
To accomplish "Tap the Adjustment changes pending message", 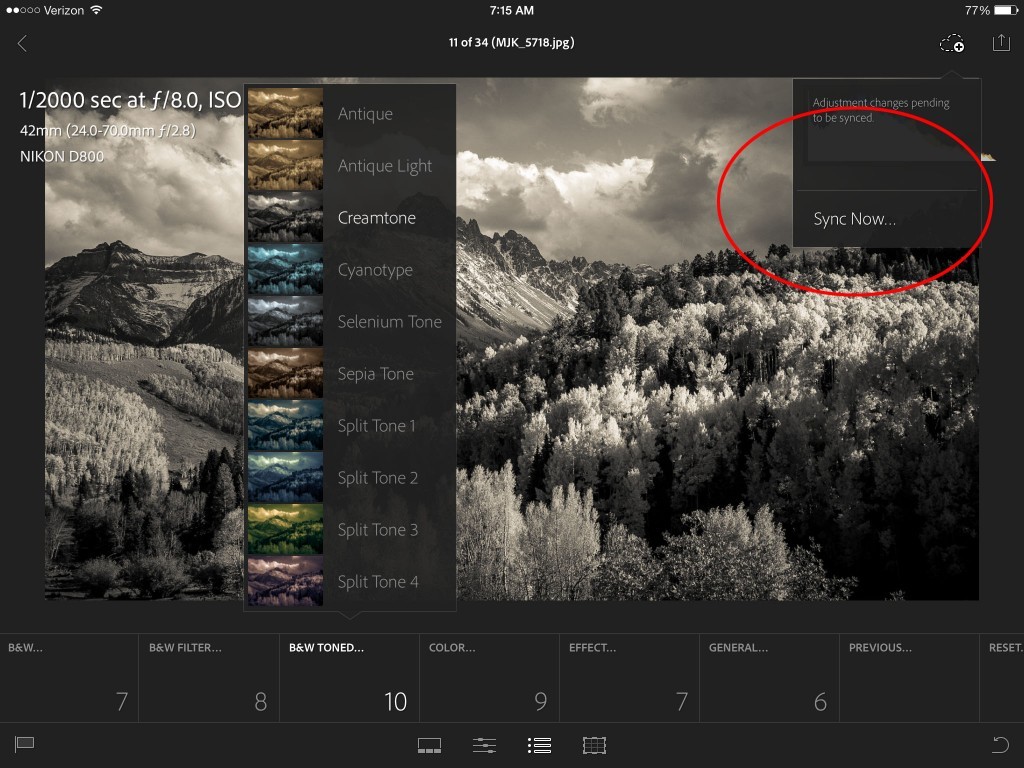I will [x=881, y=110].
